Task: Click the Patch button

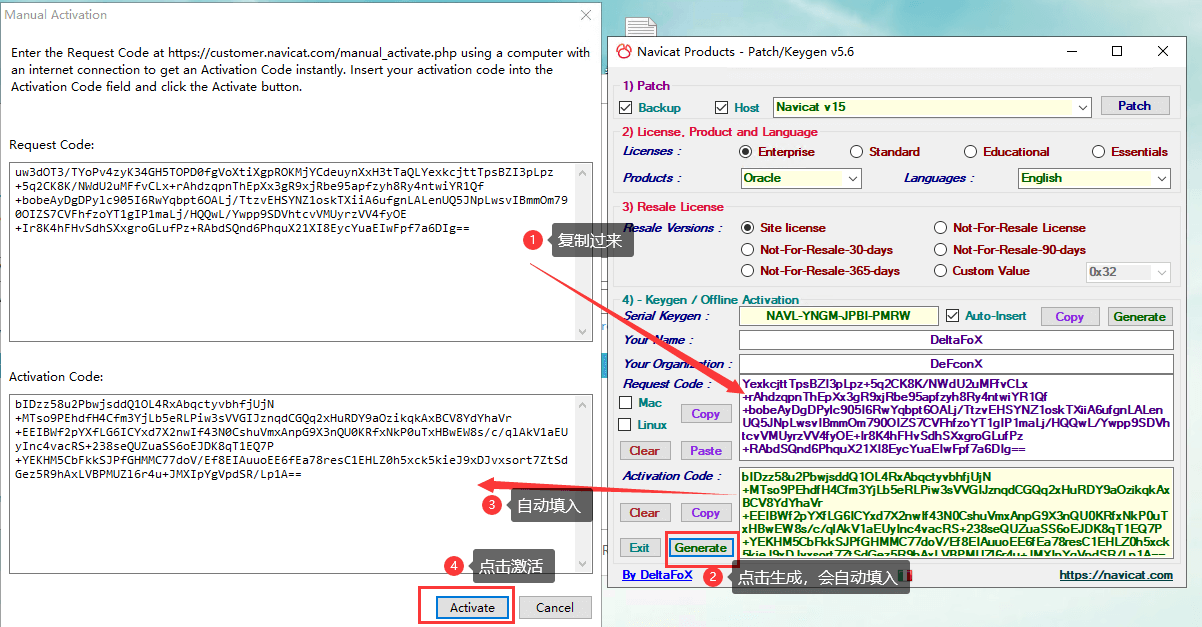Action: tap(1135, 106)
